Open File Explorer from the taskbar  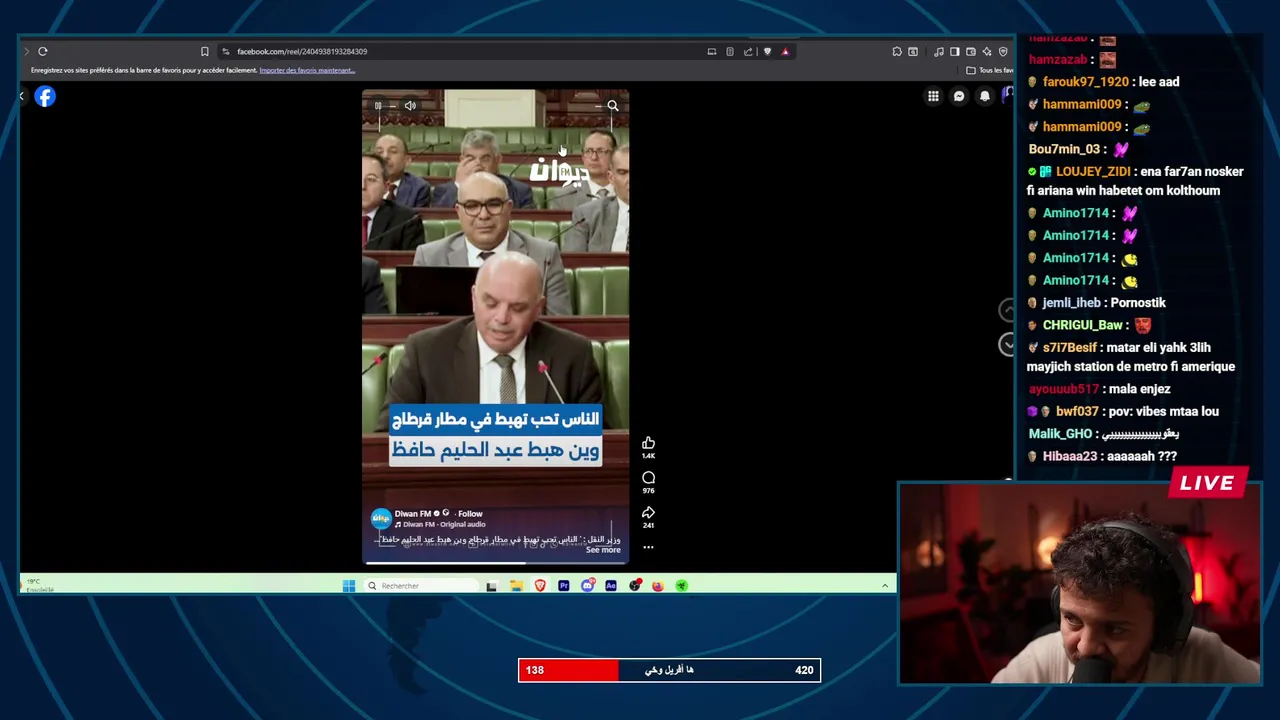click(x=516, y=586)
